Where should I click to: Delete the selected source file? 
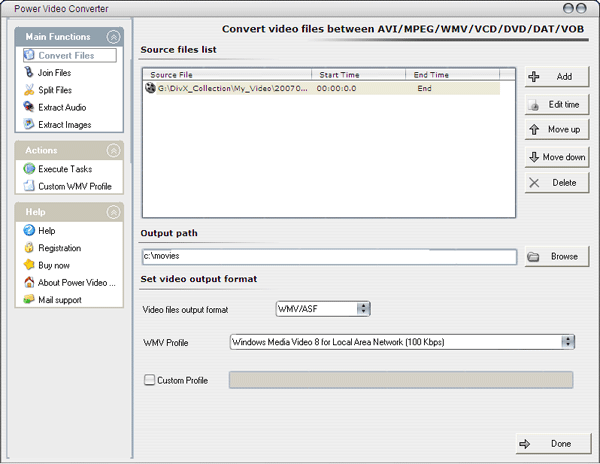[x=557, y=182]
